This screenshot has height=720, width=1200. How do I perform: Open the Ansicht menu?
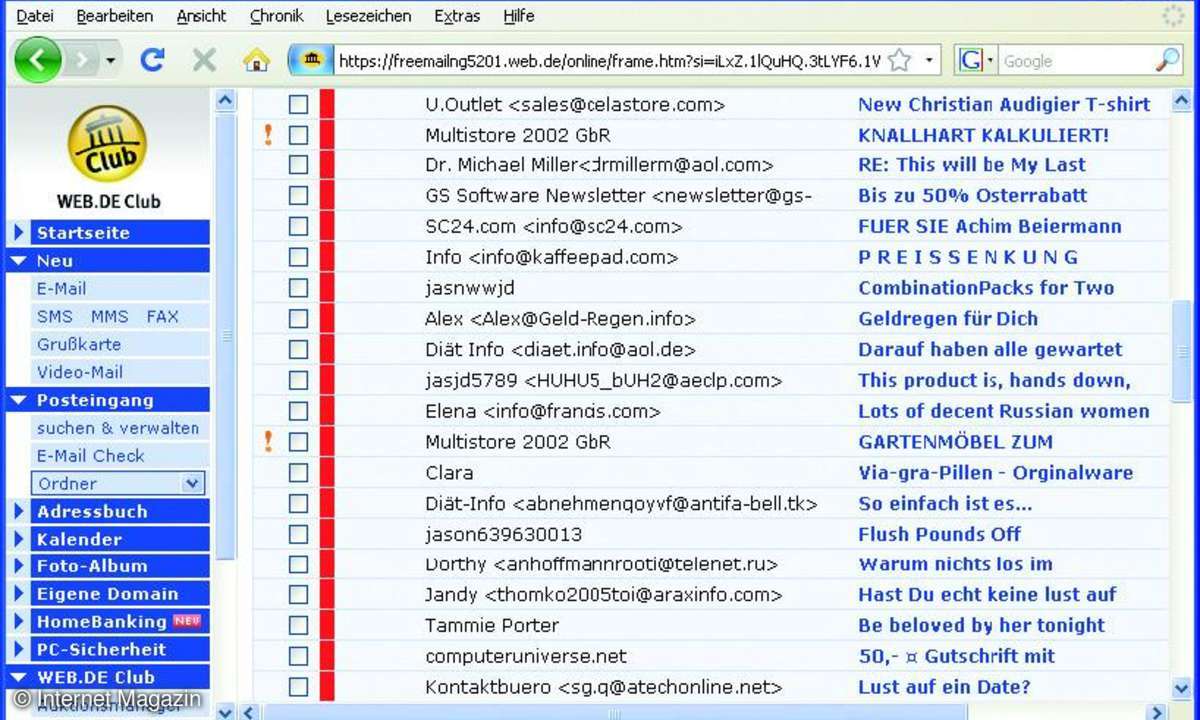[x=201, y=16]
